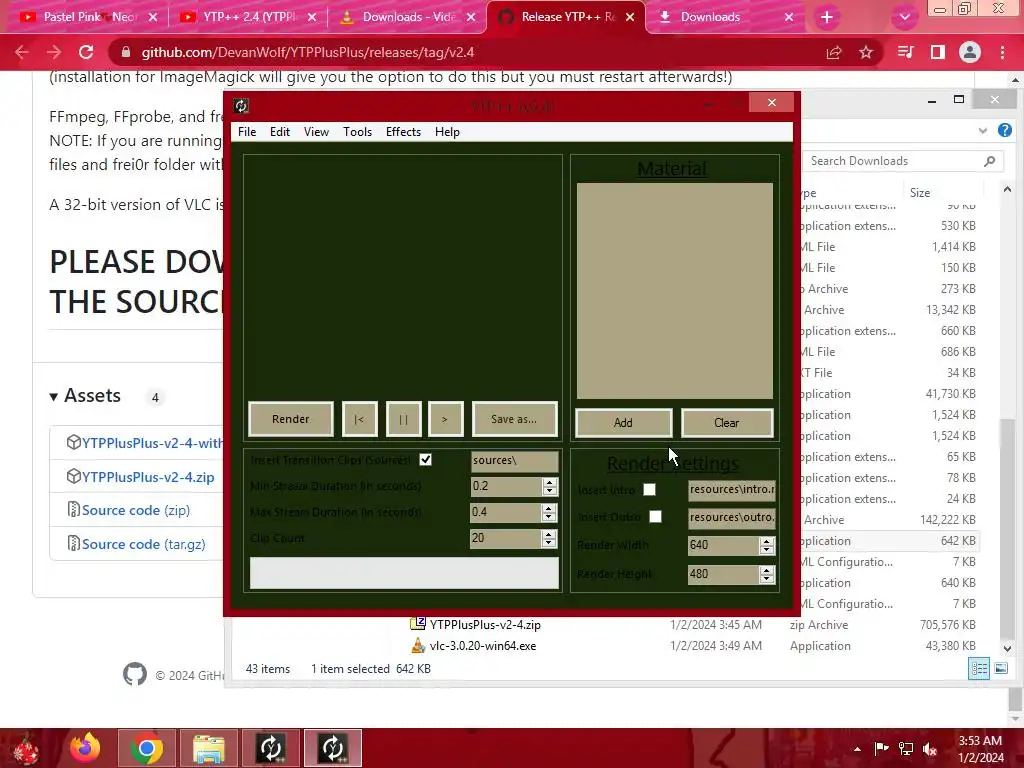Open the Chrome three-dot menu
Viewport: 1024px width, 768px height.
1002,52
